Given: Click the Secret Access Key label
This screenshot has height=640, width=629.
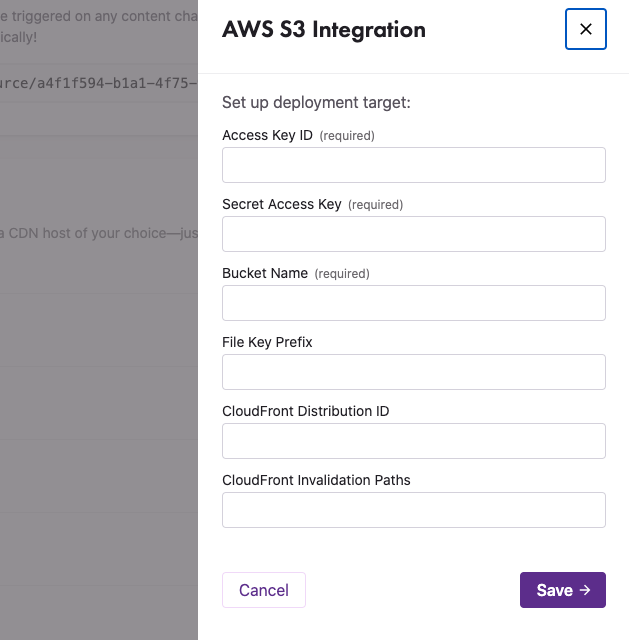Looking at the screenshot, I should (x=282, y=204).
